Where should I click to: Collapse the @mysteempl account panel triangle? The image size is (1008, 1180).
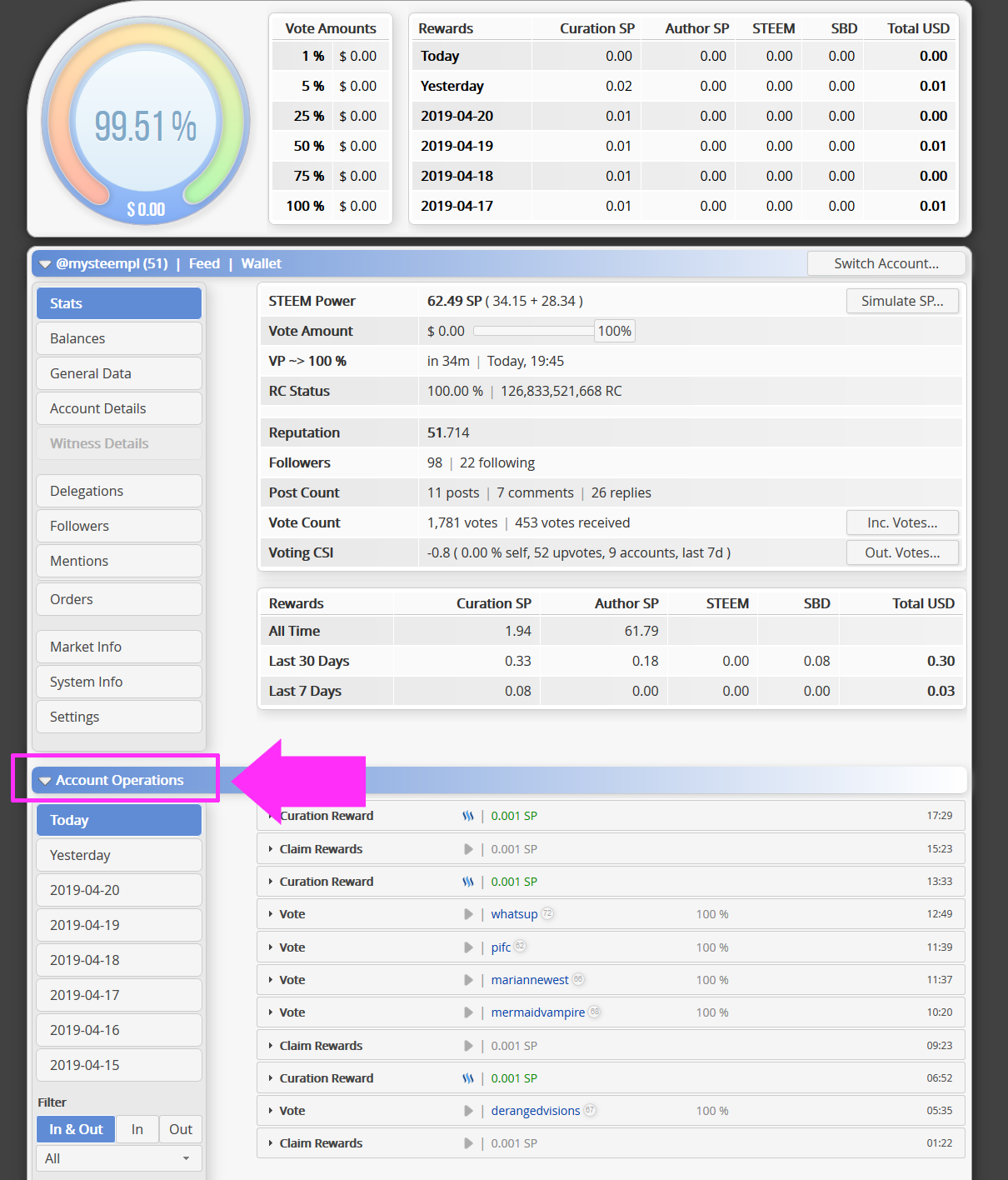tap(45, 264)
